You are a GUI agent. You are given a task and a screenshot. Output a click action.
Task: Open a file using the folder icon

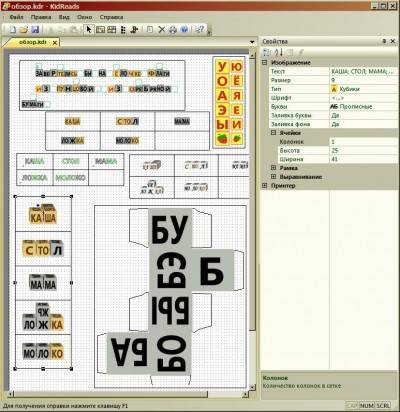pos(23,30)
